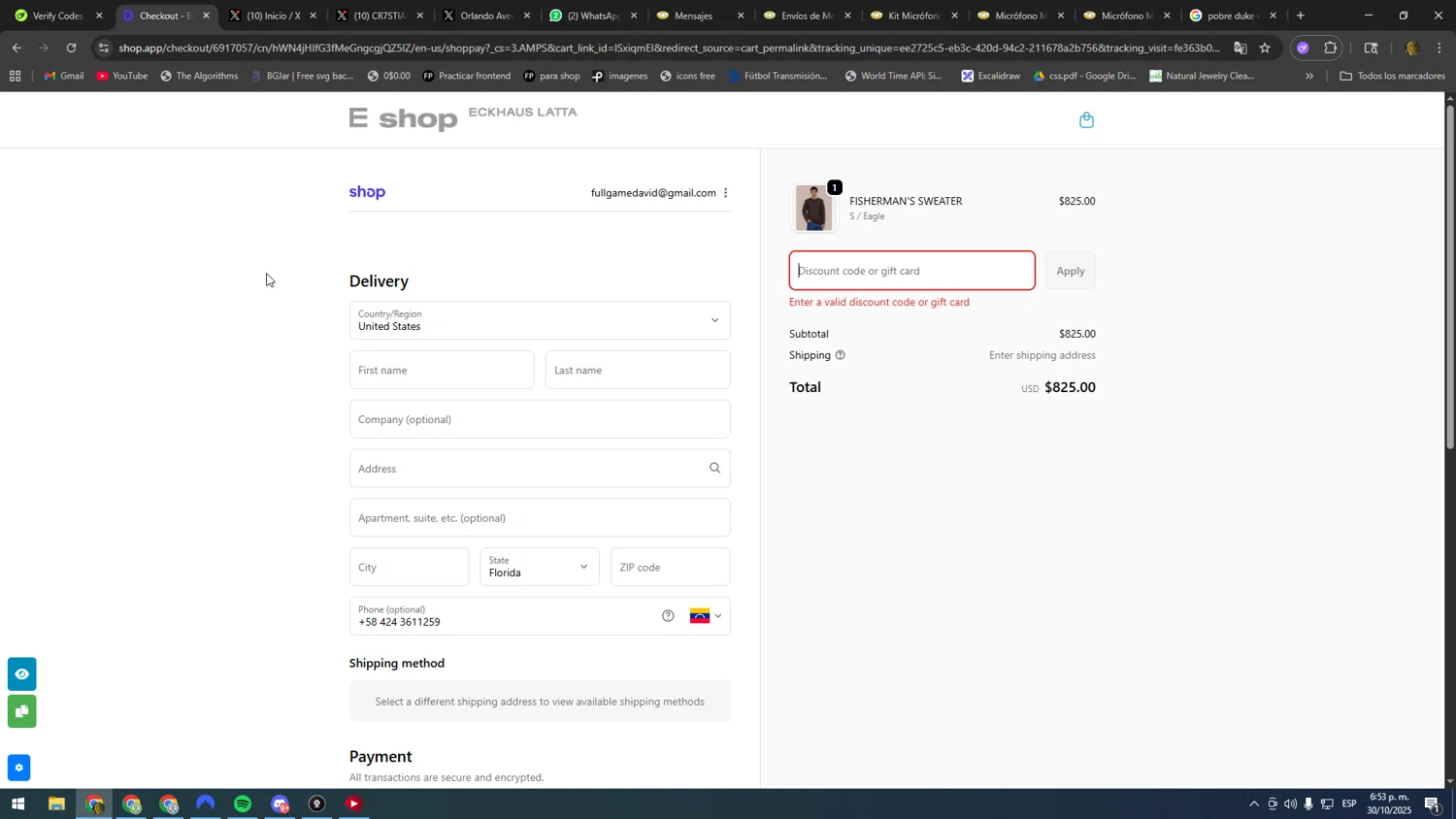Open the State dropdown showing Florida
Screen dimensions: 1456x819
tap(540, 567)
